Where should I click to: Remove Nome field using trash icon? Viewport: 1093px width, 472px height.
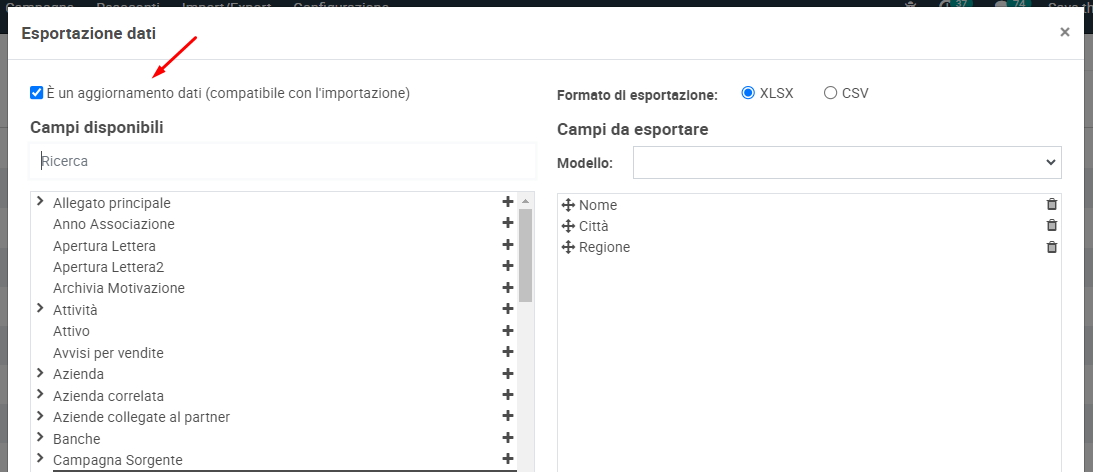(1051, 204)
